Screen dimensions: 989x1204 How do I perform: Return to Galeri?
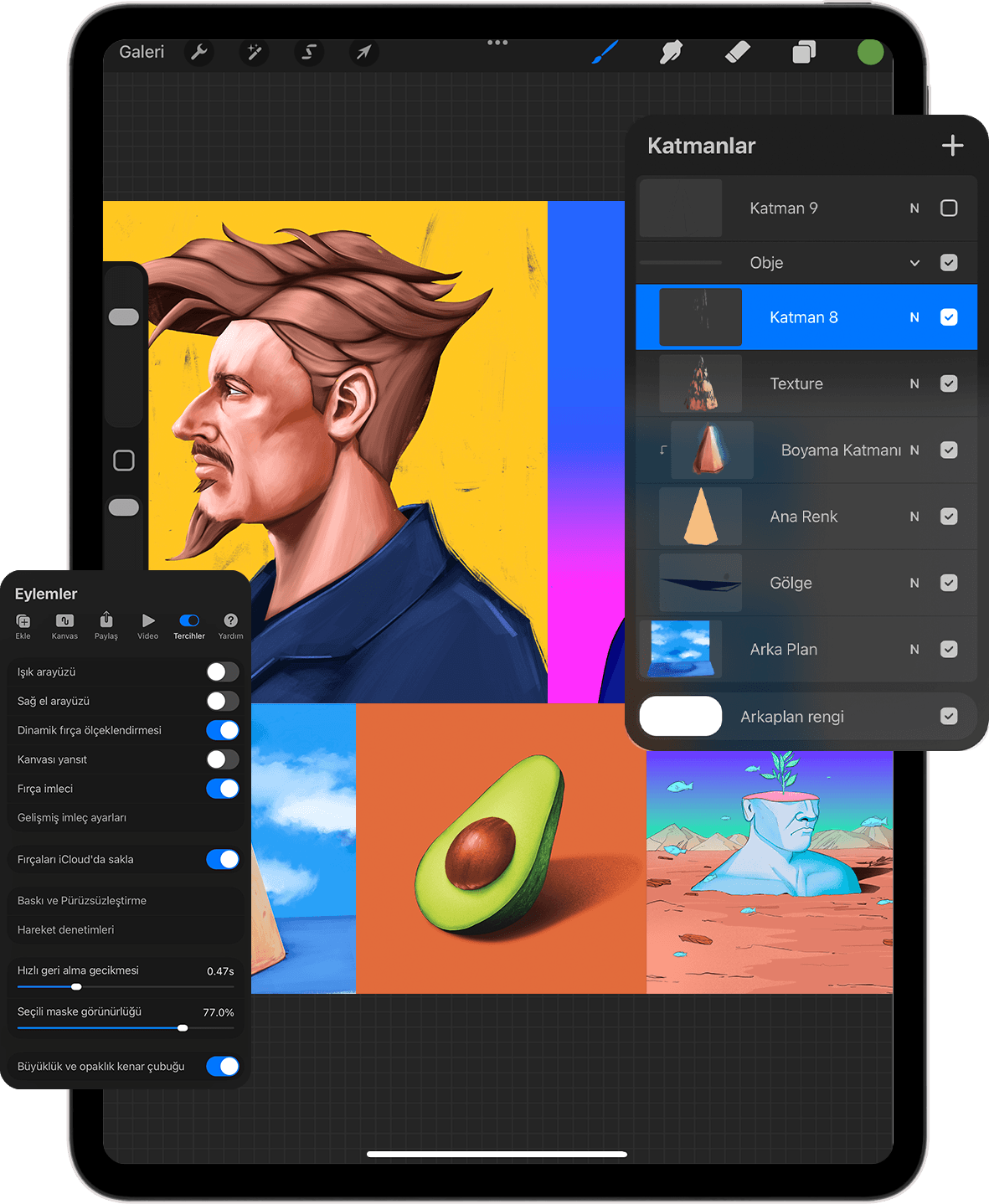tap(142, 52)
